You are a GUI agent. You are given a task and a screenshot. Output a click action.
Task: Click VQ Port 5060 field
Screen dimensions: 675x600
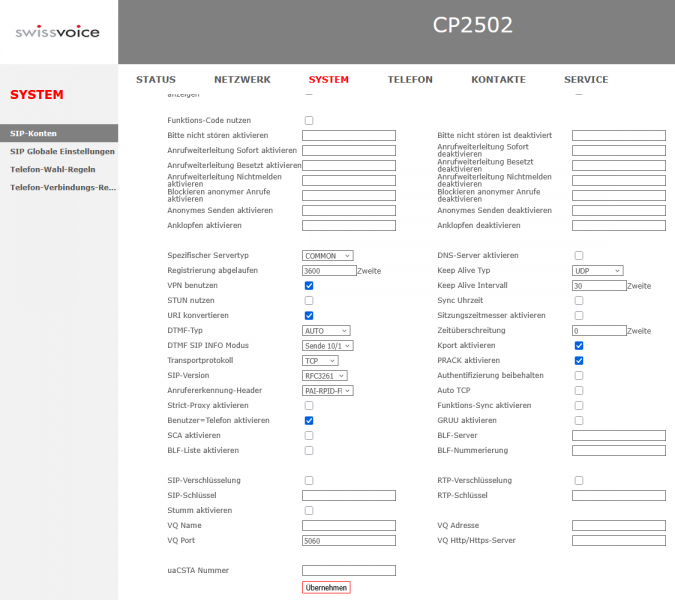pos(349,541)
